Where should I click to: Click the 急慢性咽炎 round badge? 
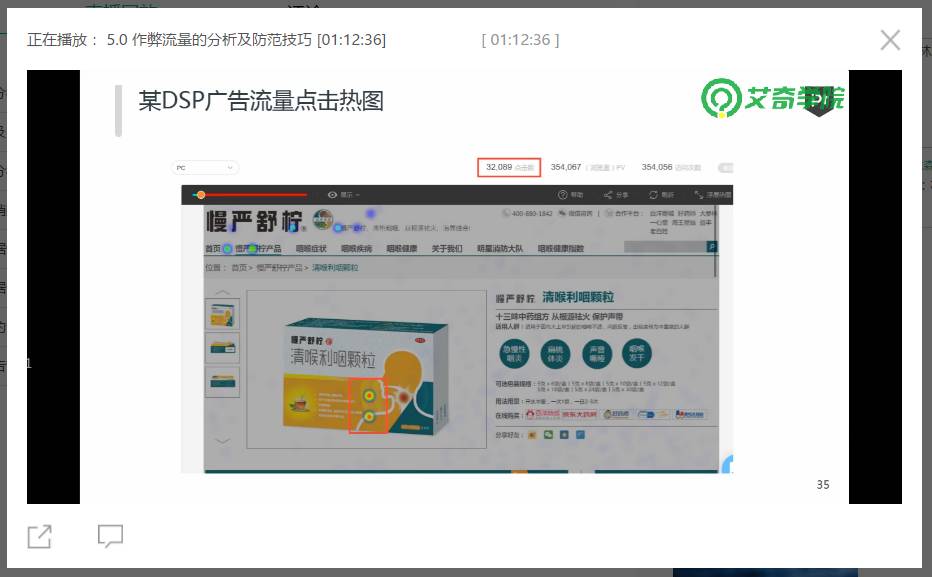point(514,354)
